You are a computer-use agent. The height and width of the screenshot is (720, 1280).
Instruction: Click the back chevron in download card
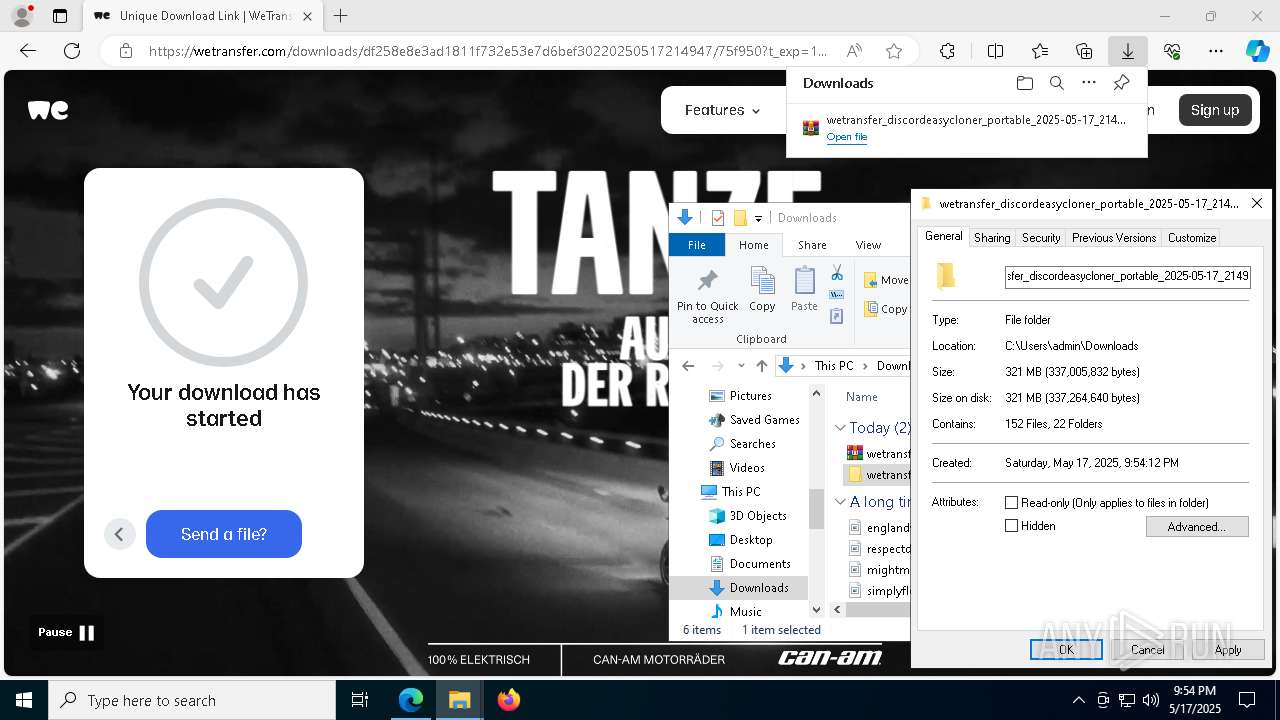119,534
